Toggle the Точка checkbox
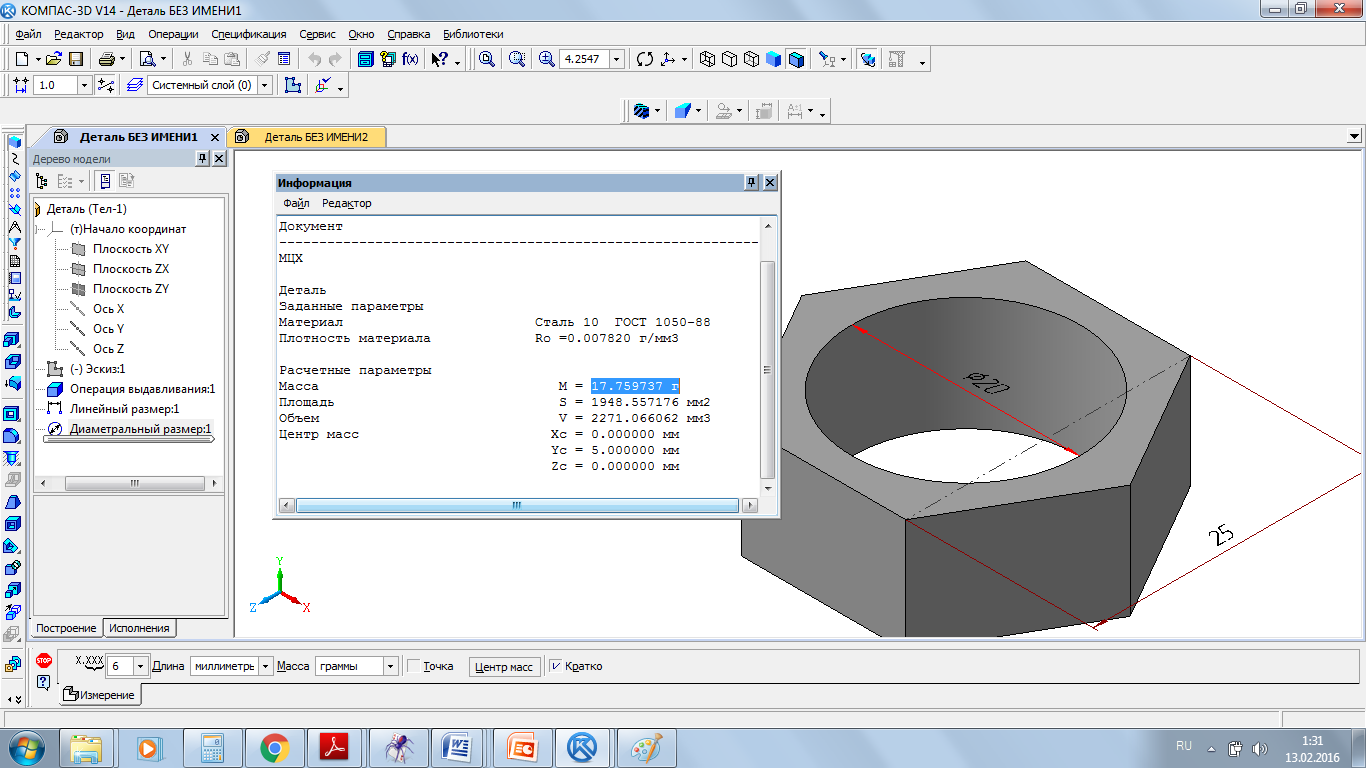The height and width of the screenshot is (768, 1366). 414,666
